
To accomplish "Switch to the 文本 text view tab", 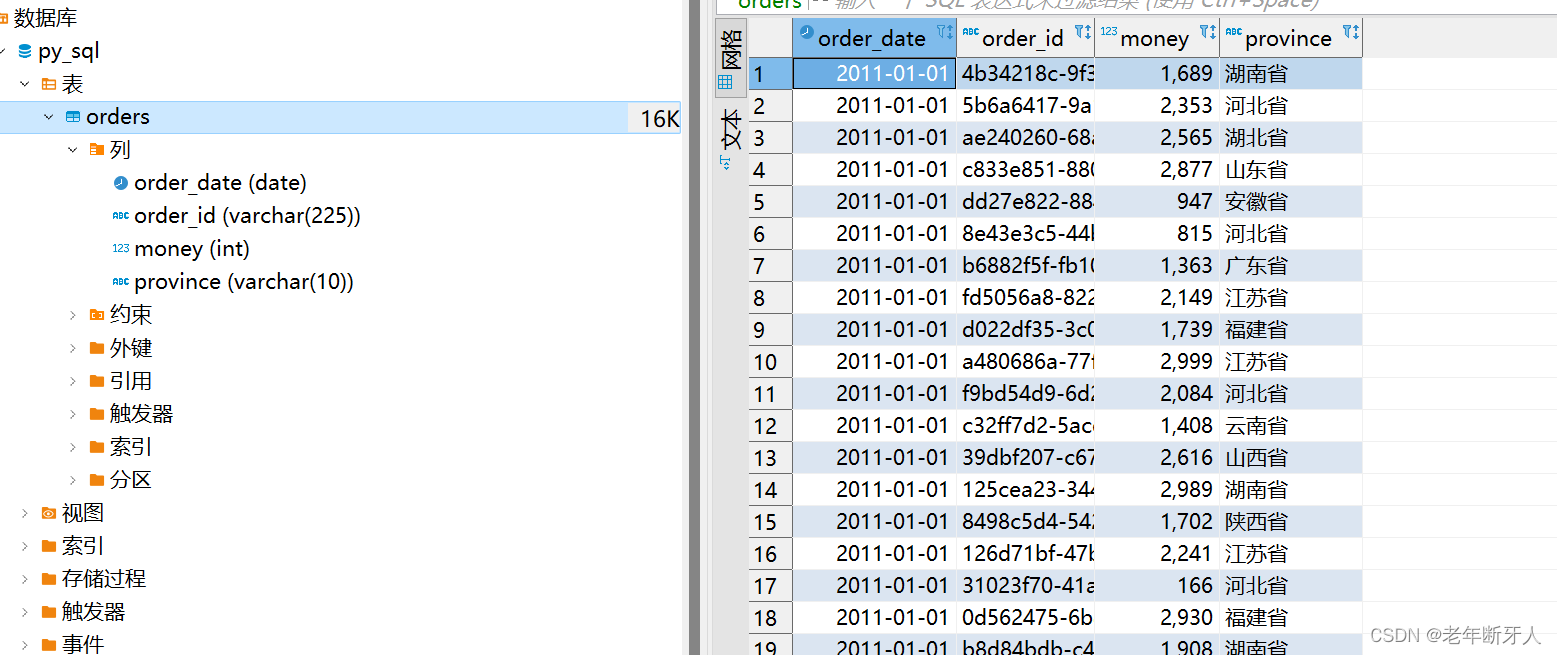I will (731, 140).
